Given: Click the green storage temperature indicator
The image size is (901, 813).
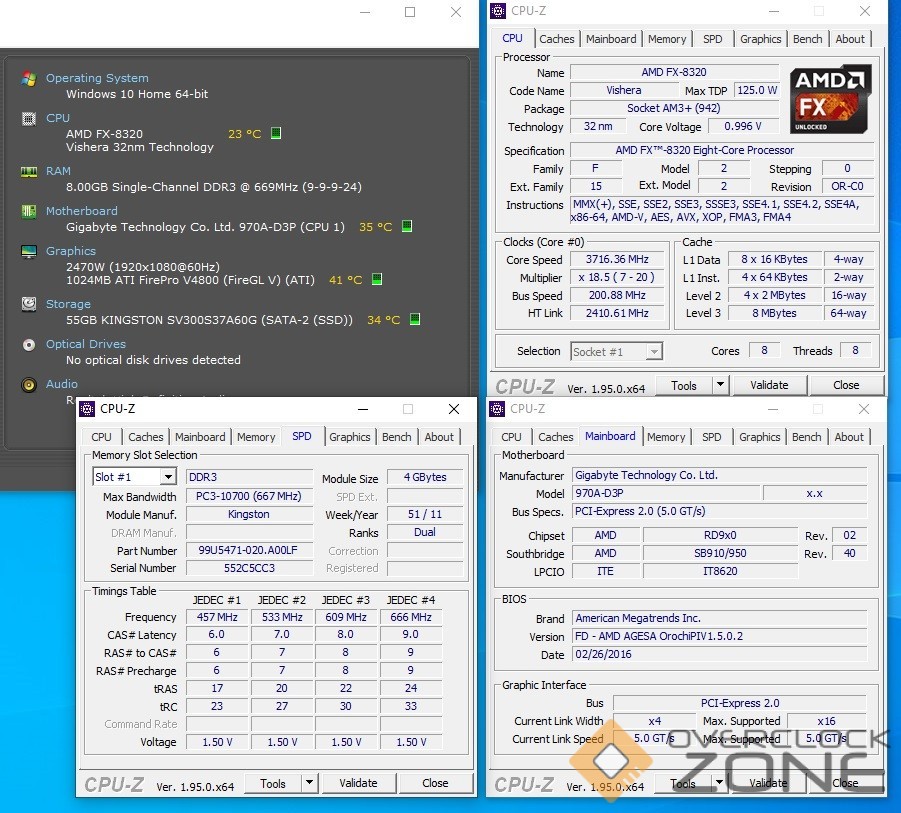Looking at the screenshot, I should pos(415,319).
